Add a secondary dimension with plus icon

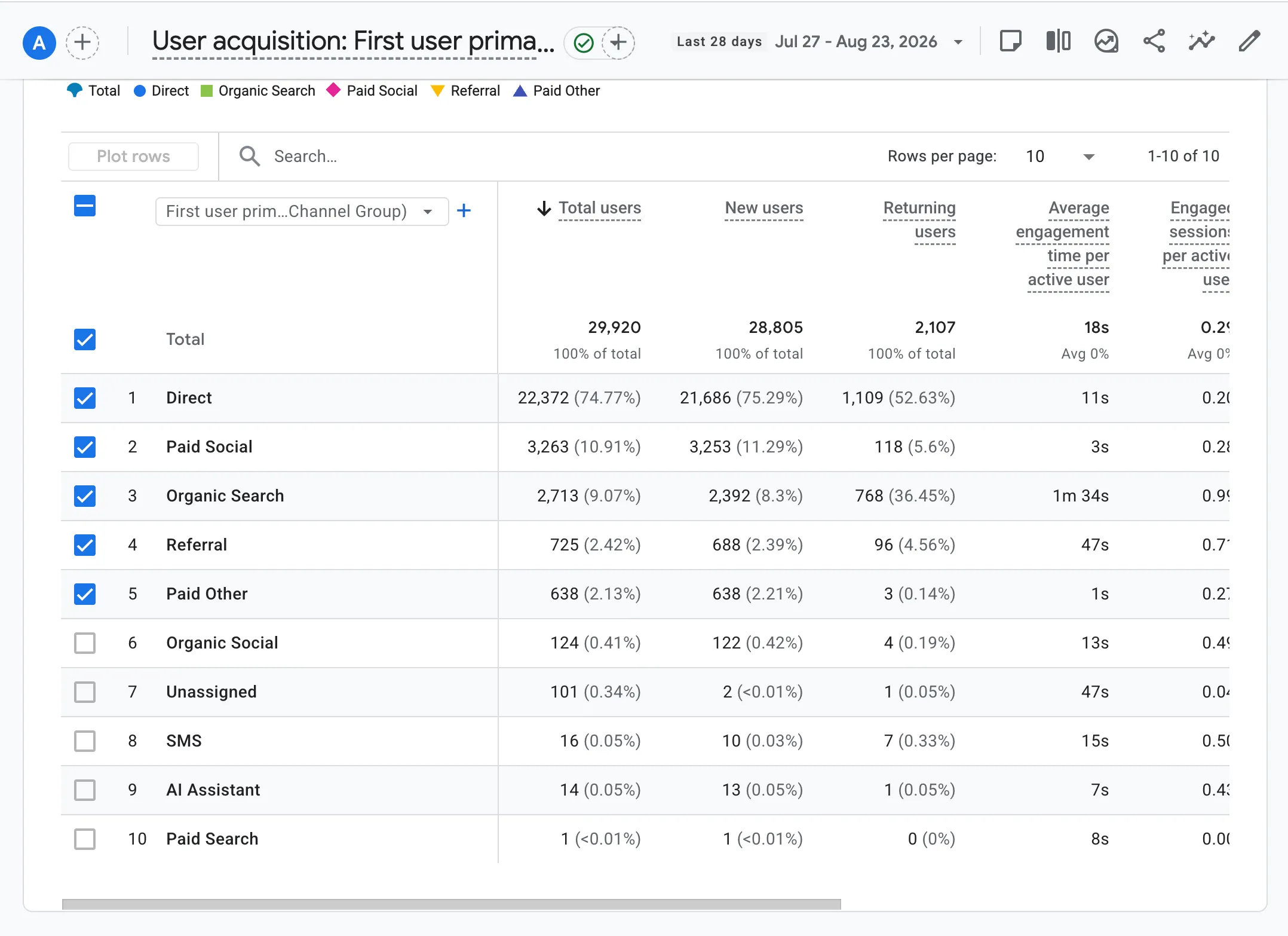click(464, 211)
